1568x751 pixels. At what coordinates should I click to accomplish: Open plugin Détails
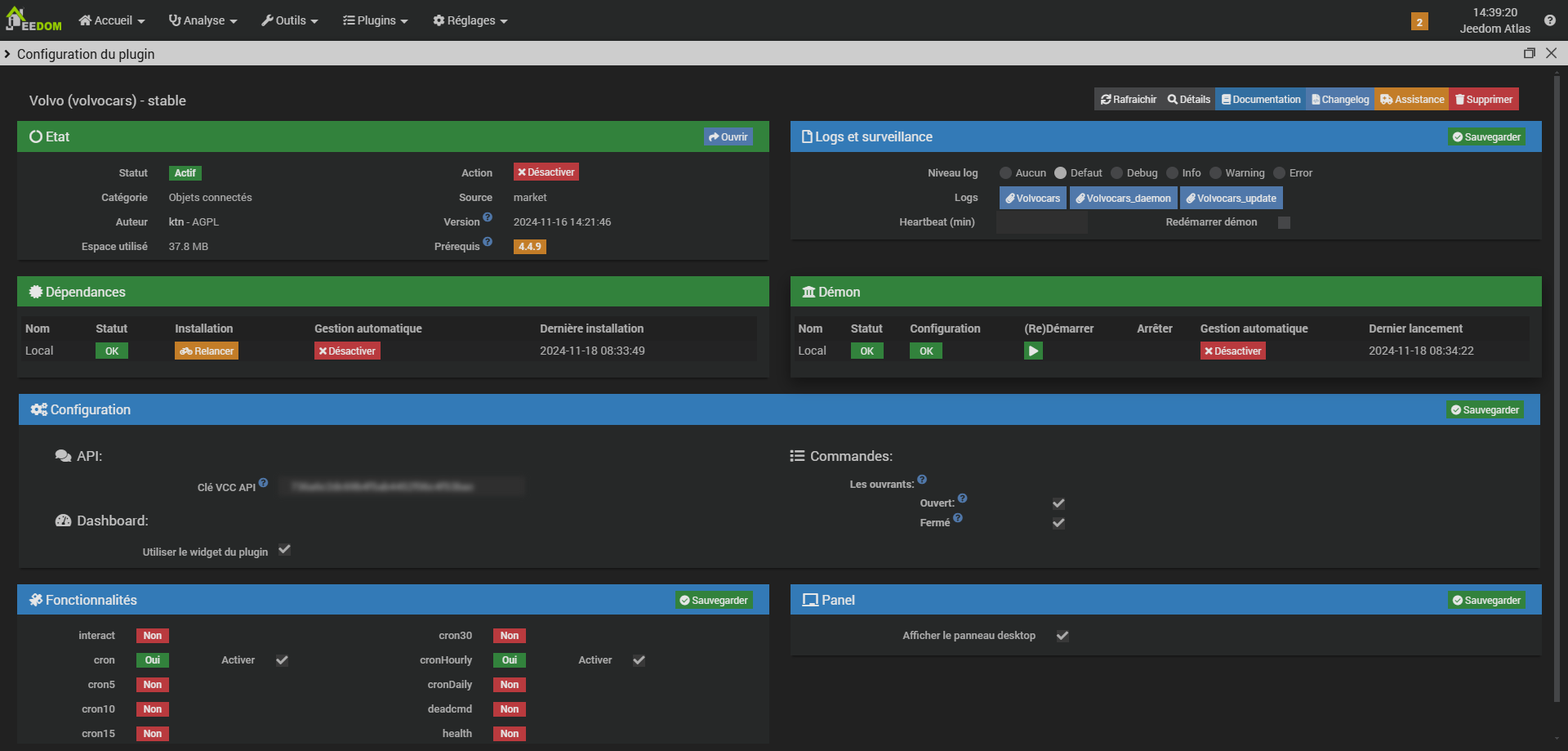[1189, 100]
